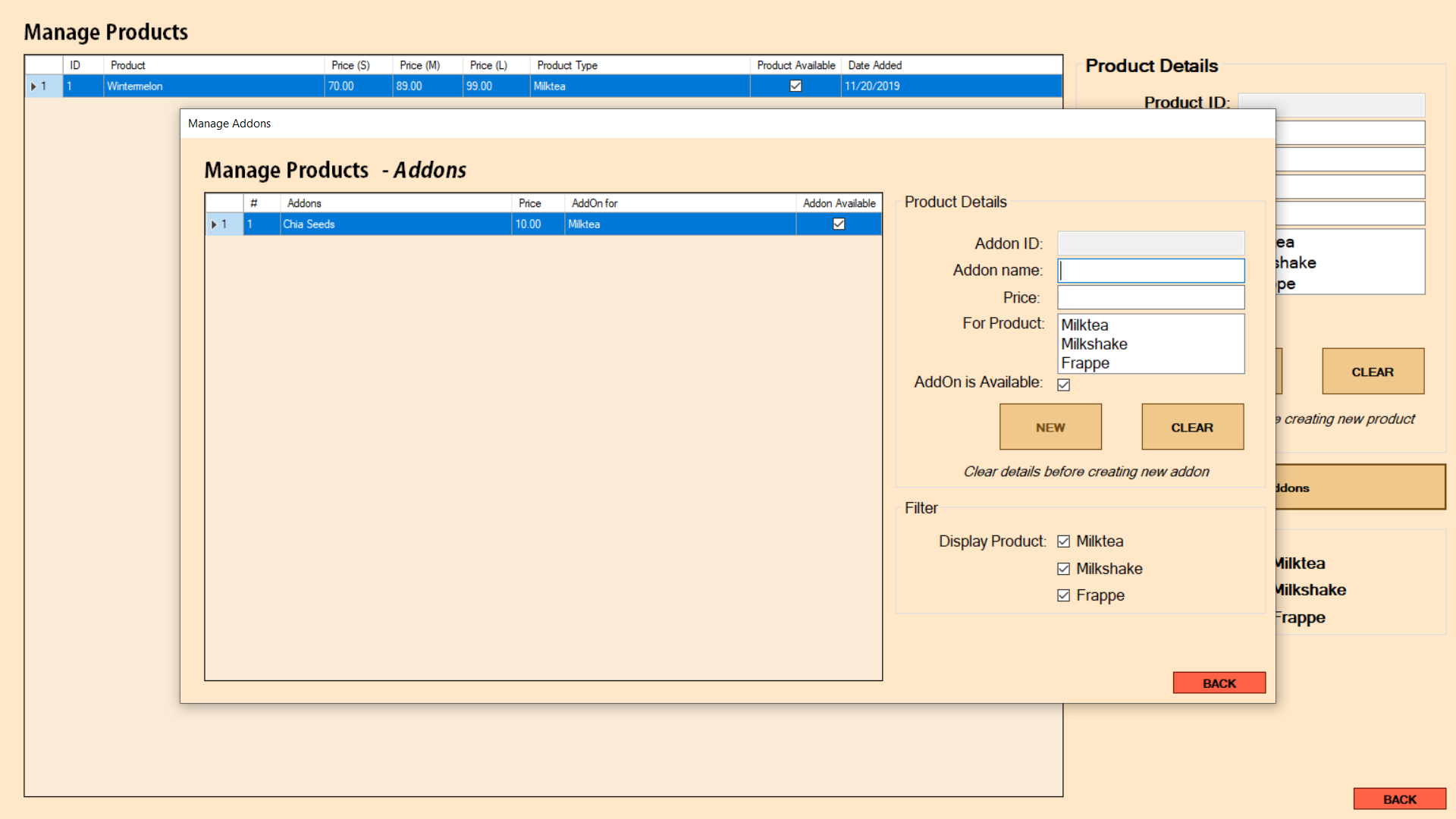Click inside the Price input field
Image resolution: width=1456 pixels, height=819 pixels.
tap(1150, 297)
